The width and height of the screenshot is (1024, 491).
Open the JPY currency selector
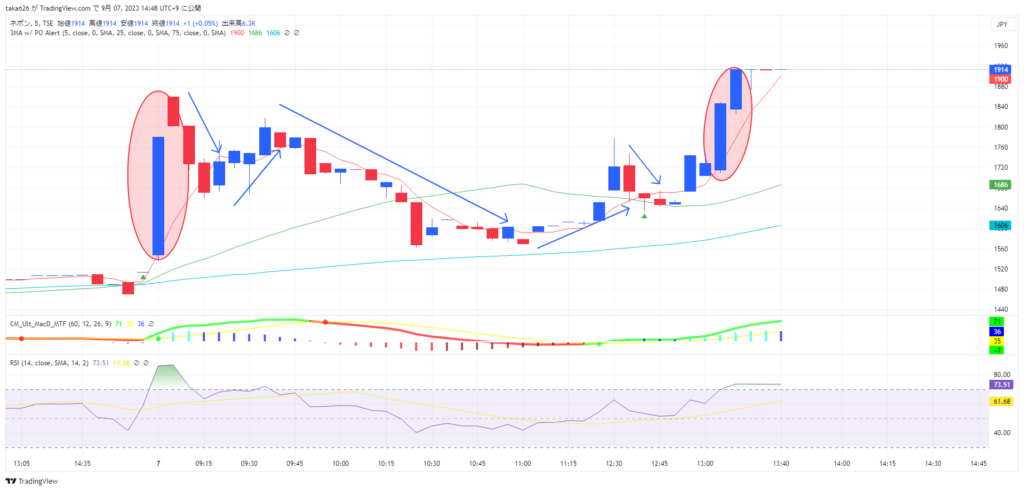point(1000,24)
